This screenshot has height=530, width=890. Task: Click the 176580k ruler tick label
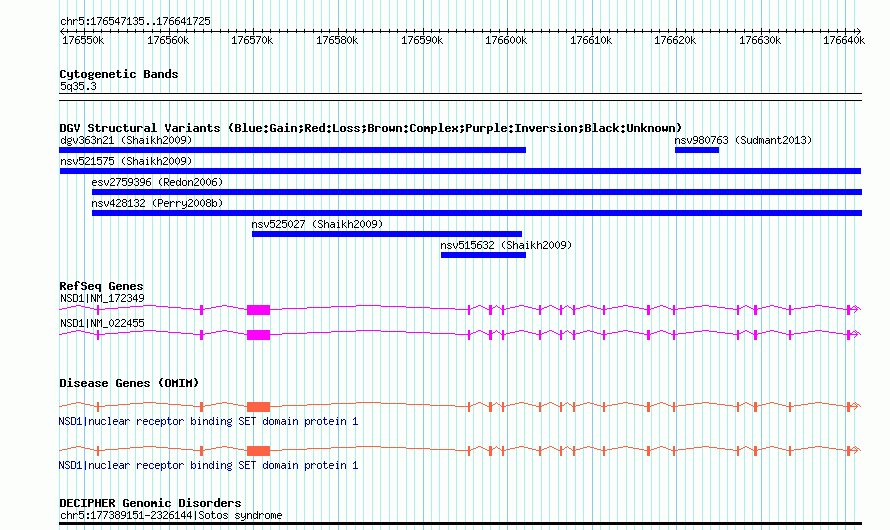(337, 41)
